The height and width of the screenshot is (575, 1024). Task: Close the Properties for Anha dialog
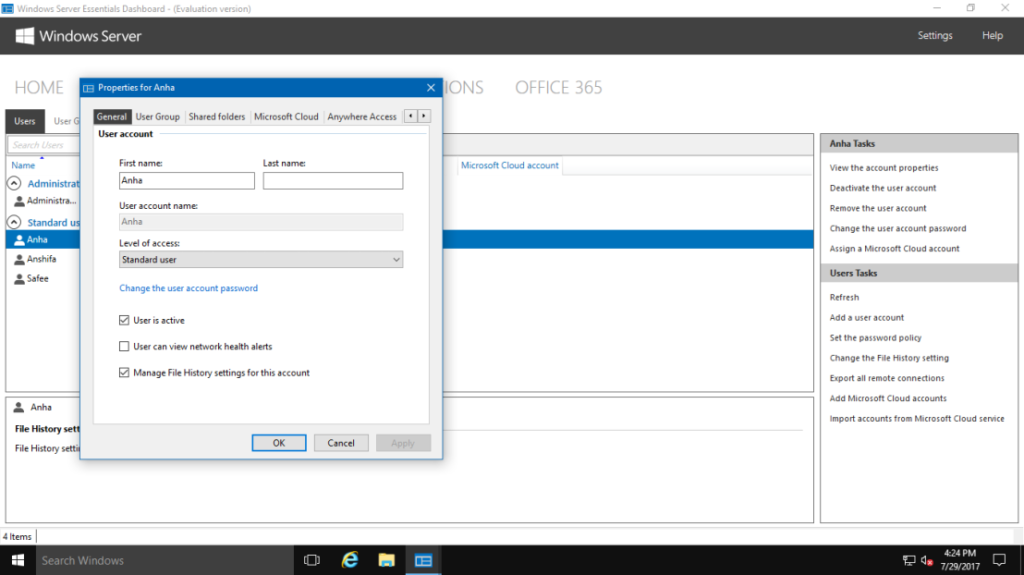(430, 88)
